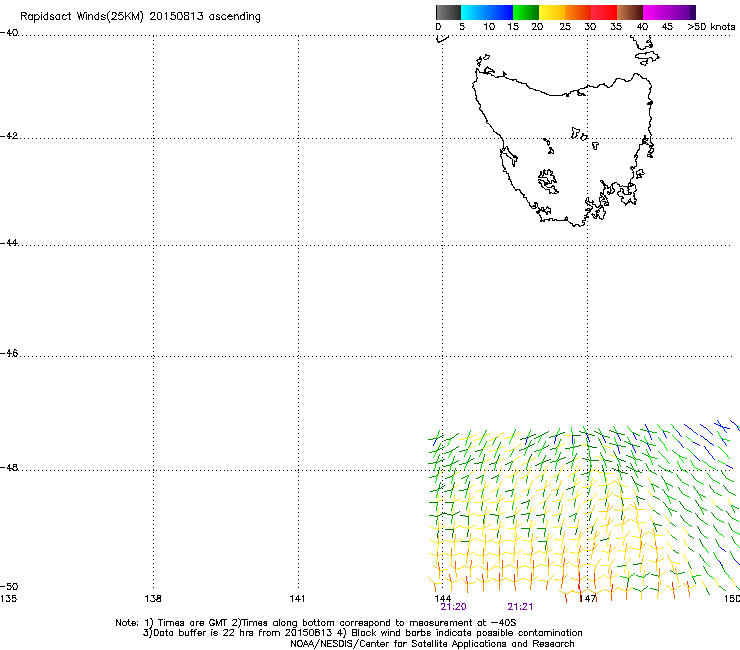Image resolution: width=740 pixels, height=650 pixels.
Task: Click the dark purple >50 knots segment
Action: (693, 12)
